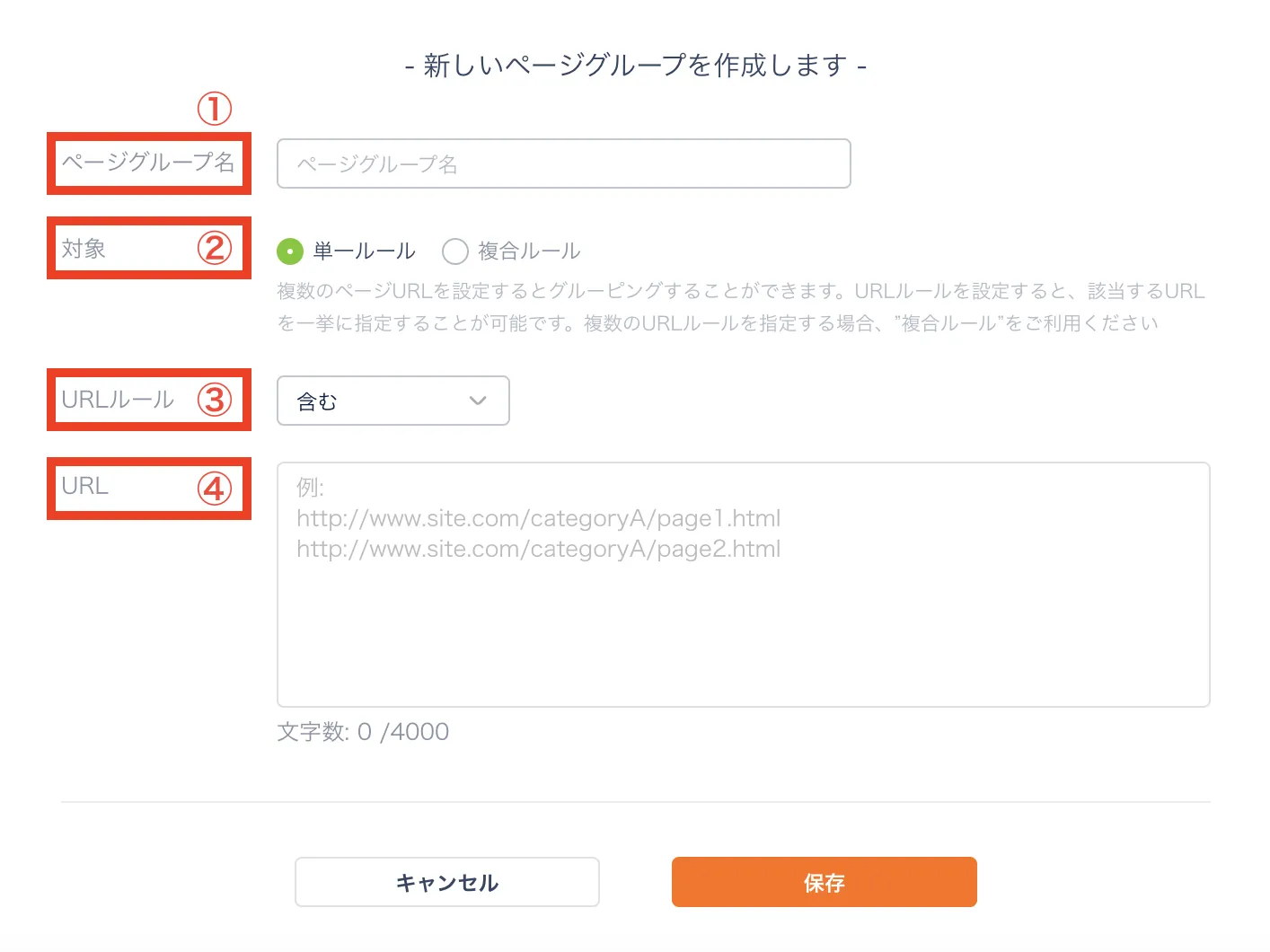Click the ページグループ名 label in red box

(147, 162)
